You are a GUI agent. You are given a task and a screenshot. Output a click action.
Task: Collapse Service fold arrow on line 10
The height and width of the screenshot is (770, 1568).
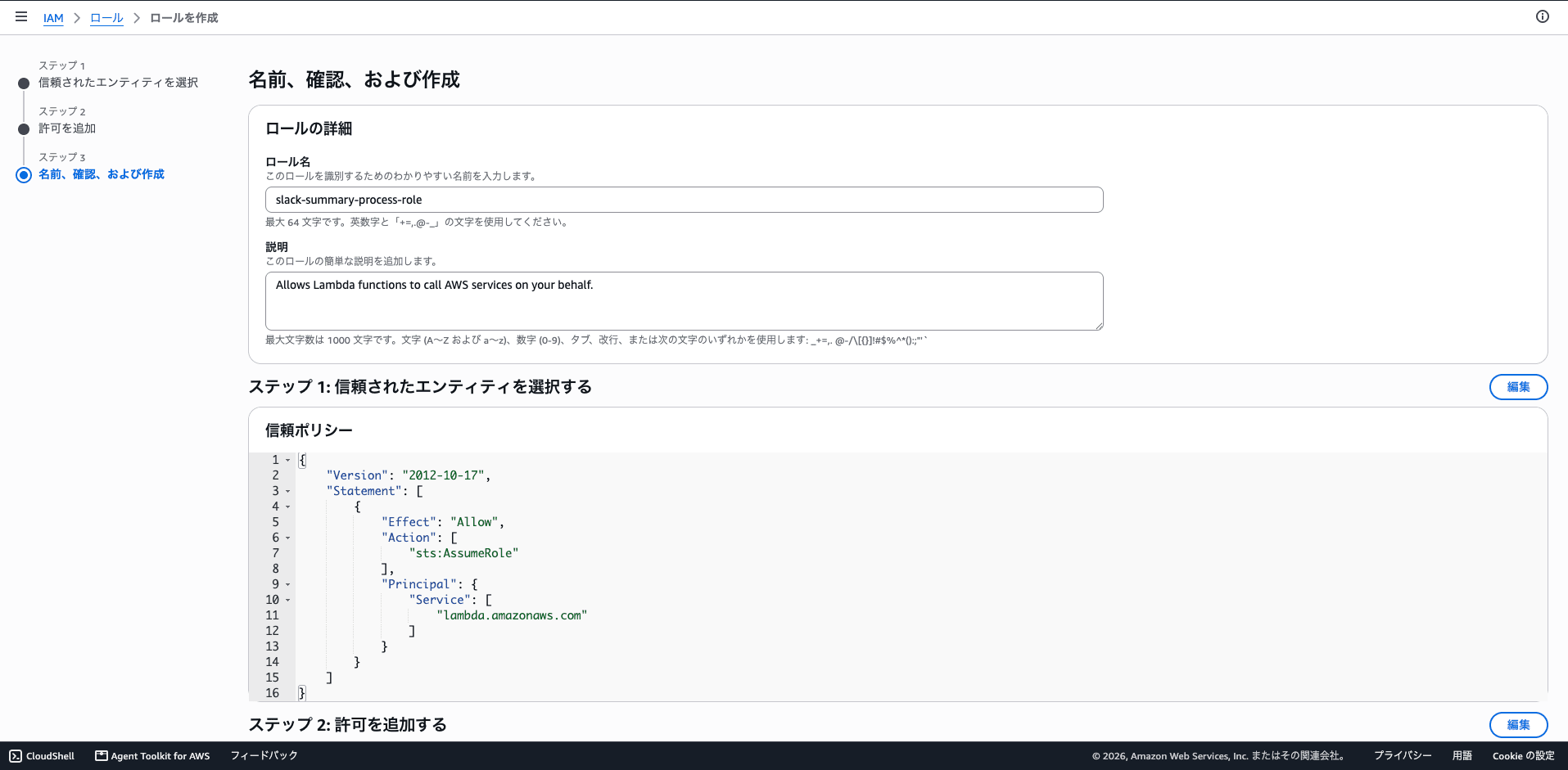[x=287, y=601]
